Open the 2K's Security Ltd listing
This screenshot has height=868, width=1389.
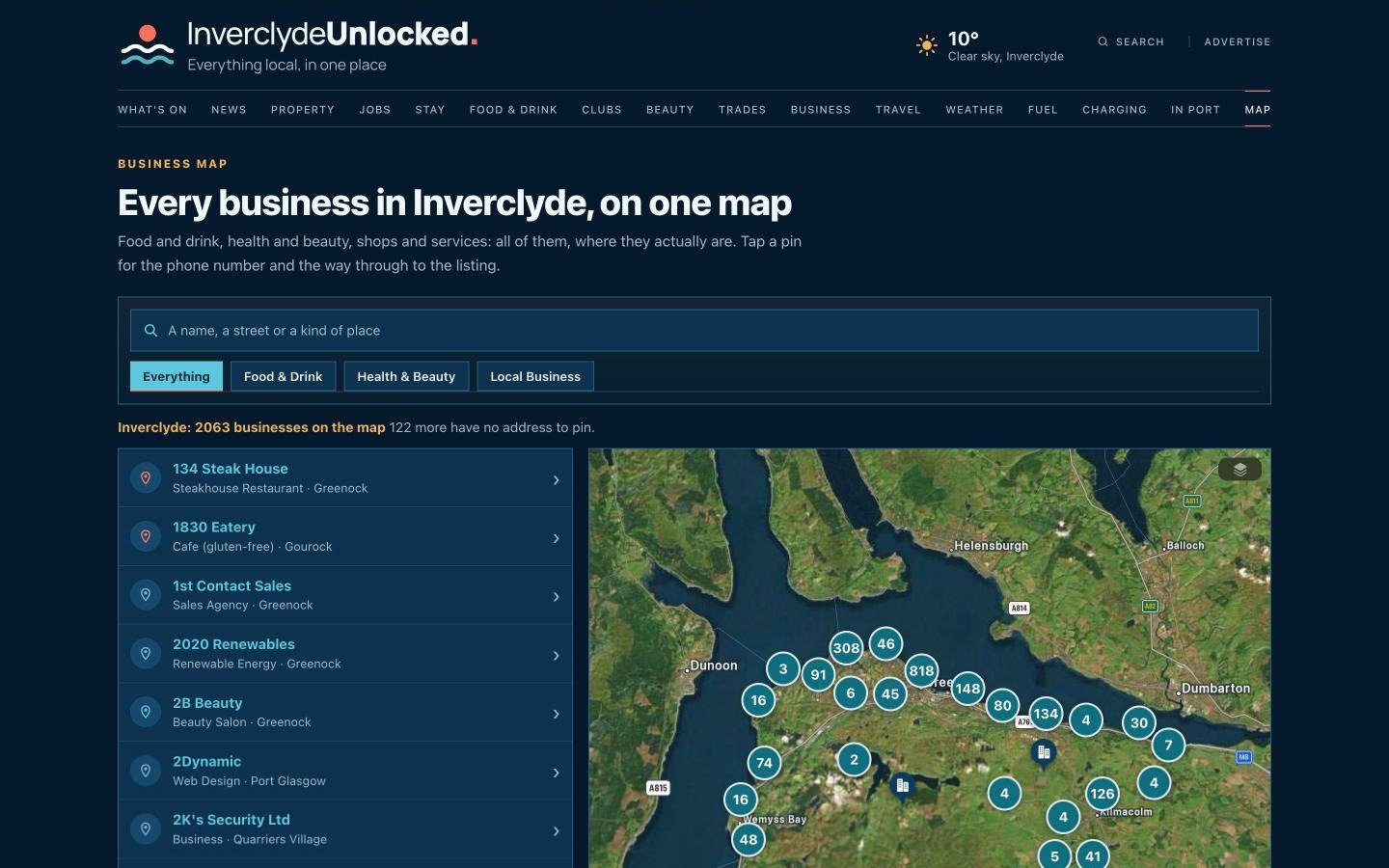click(x=345, y=829)
